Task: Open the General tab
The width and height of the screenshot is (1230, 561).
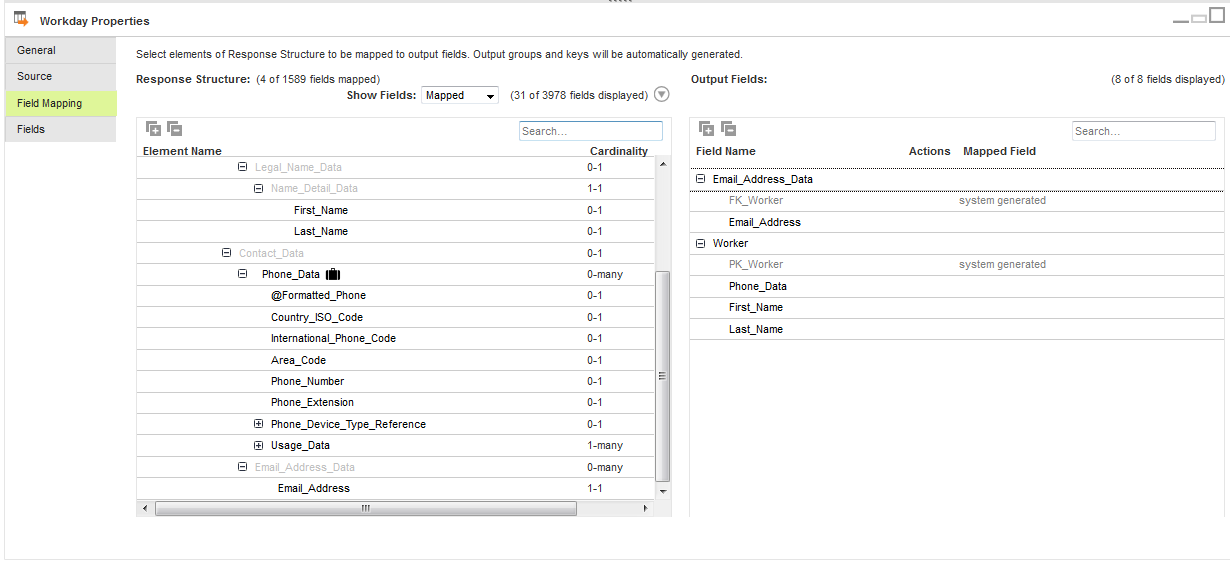Action: [60, 50]
